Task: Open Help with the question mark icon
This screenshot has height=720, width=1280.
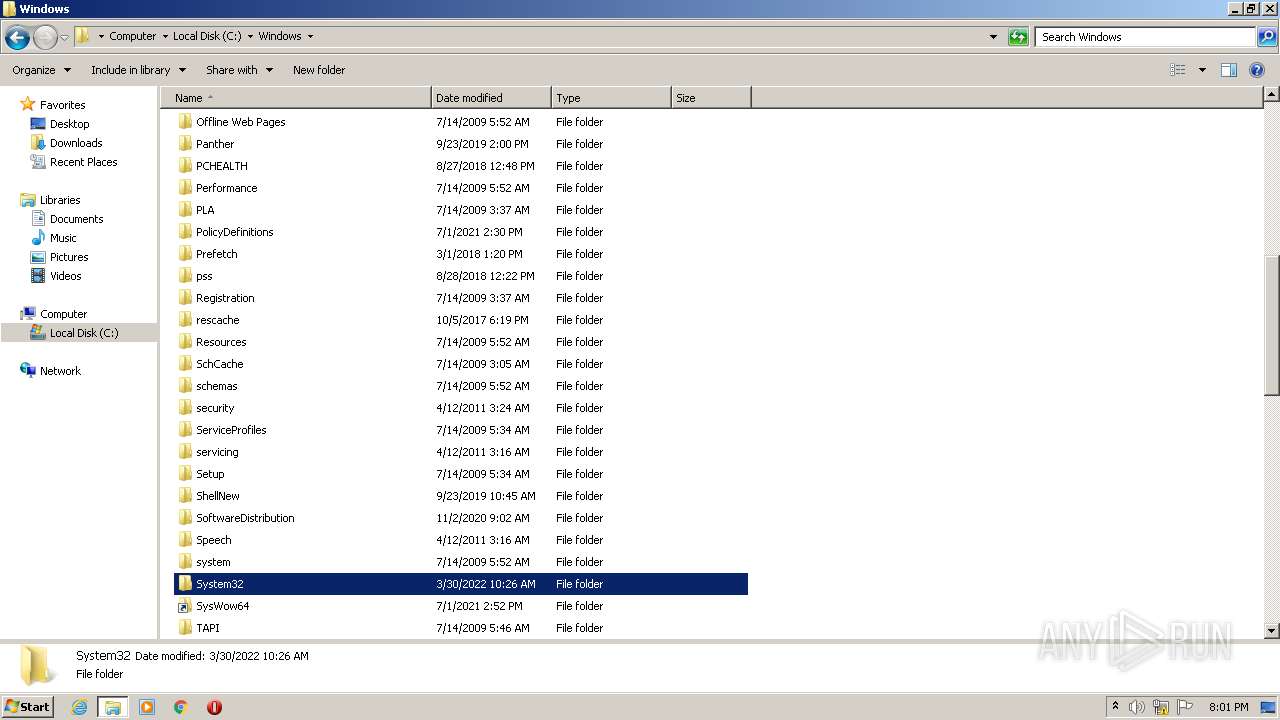Action: (1258, 70)
